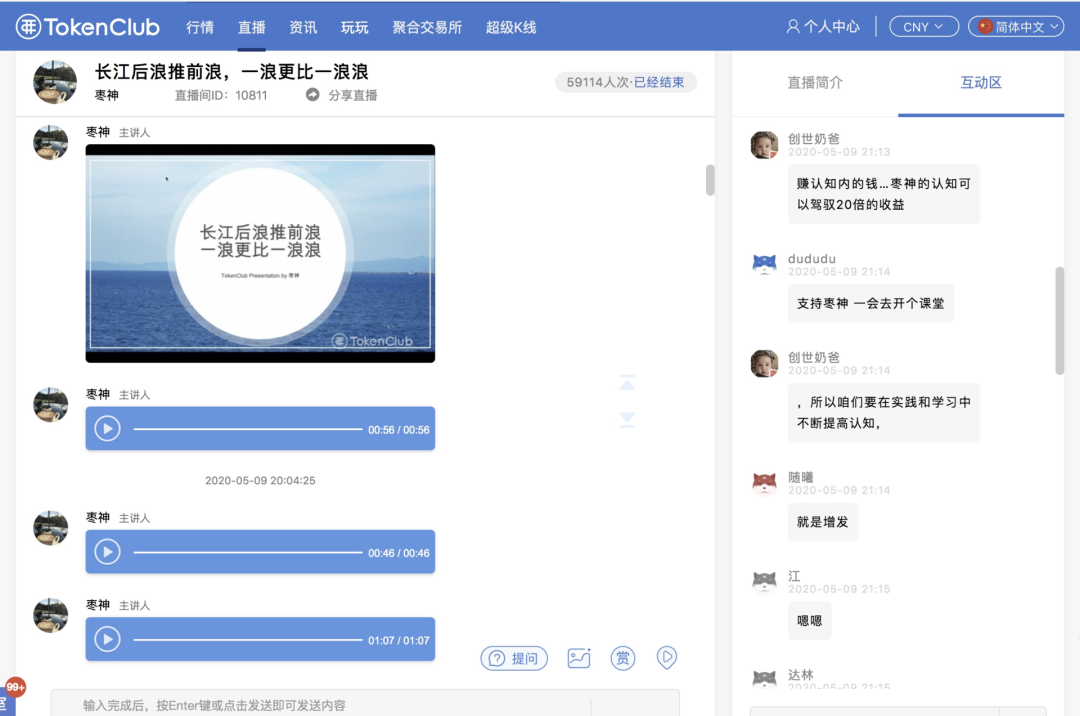Click the 已经结束 status label
This screenshot has width=1080, height=716.
pos(659,83)
